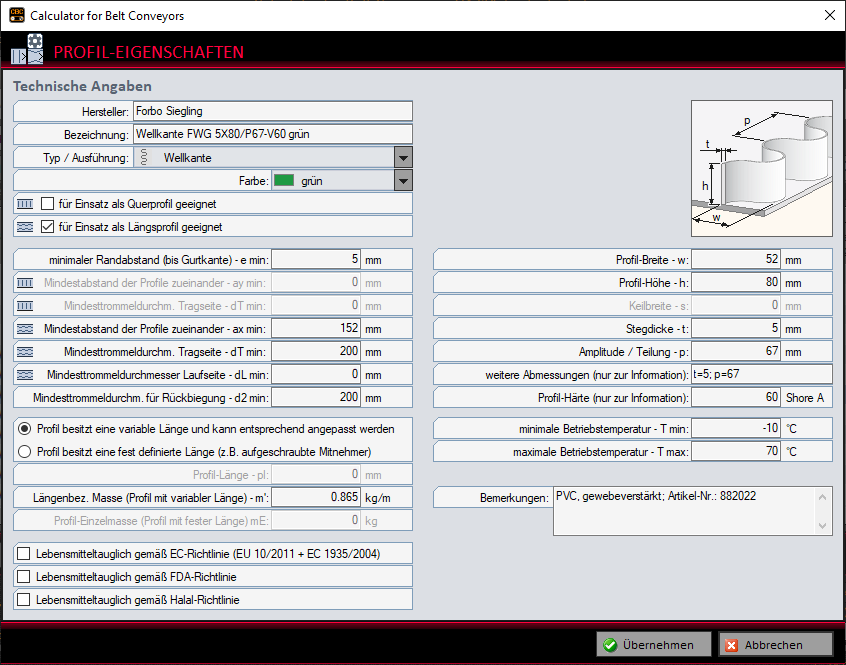Open the Typ/Ausführung dropdown
Screen dimensions: 846x665
click(402, 157)
